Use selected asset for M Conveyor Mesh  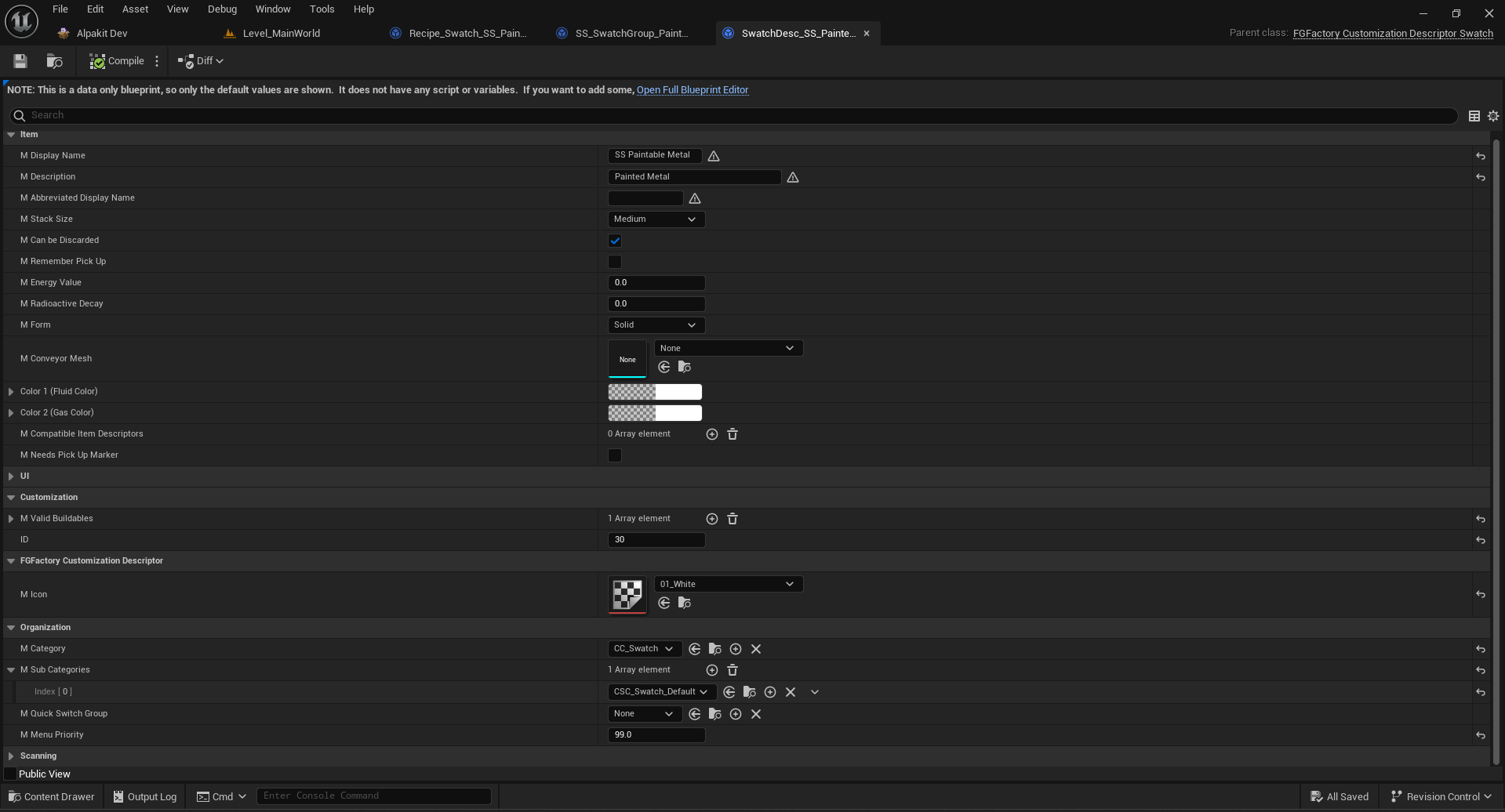point(664,367)
